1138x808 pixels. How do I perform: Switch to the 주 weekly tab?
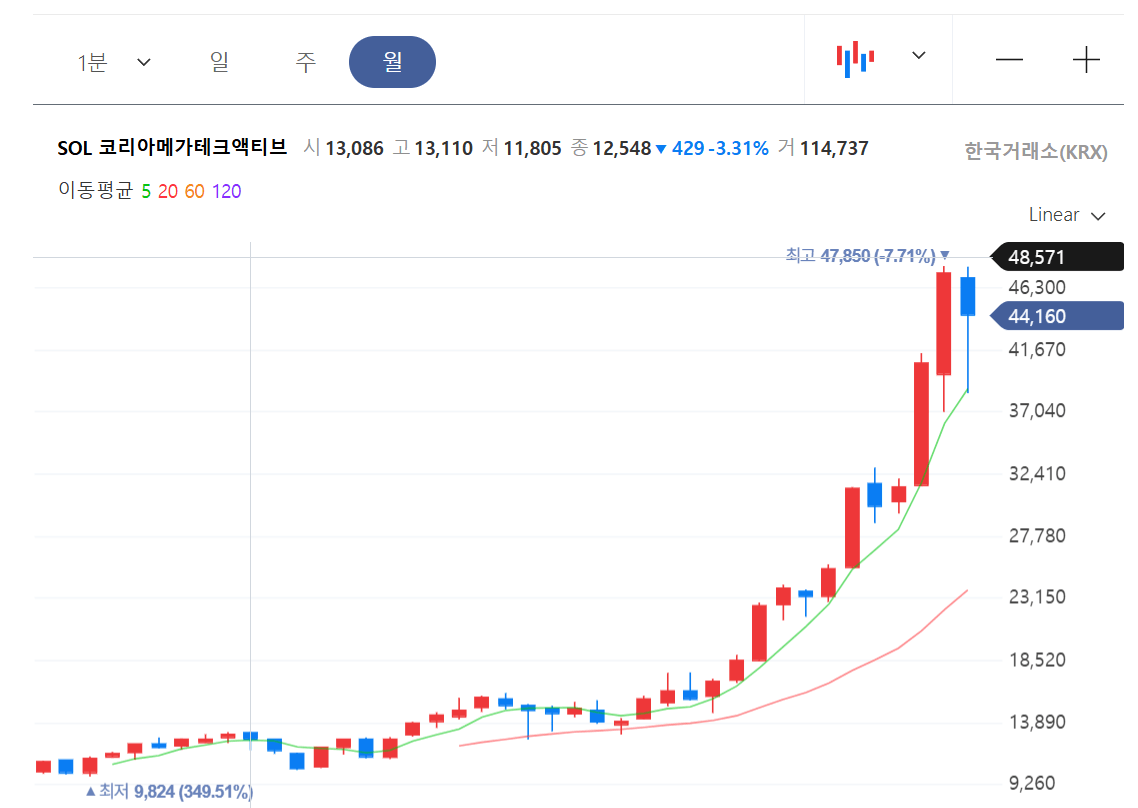(305, 61)
